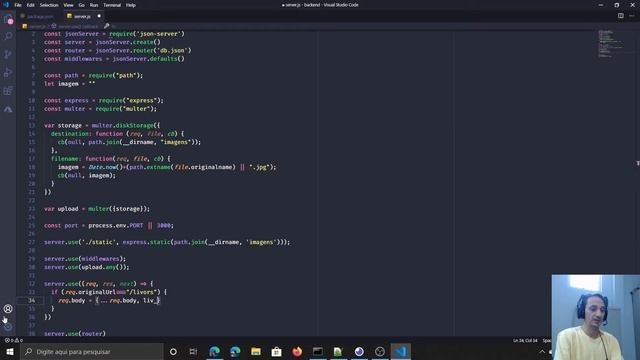Click the 'const multer = require' line
640x360 pixels.
pos(100,109)
